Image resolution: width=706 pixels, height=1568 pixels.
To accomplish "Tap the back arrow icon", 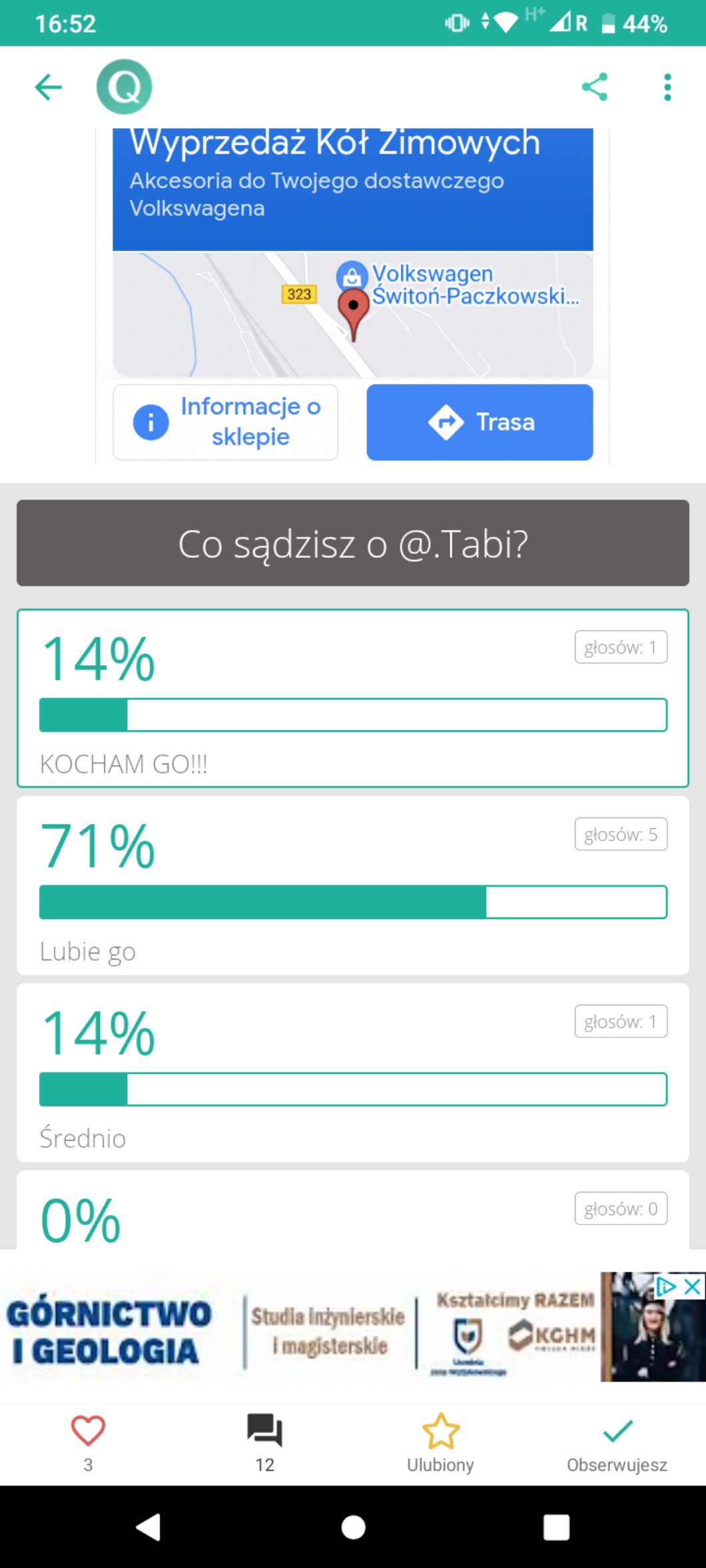I will [x=49, y=87].
